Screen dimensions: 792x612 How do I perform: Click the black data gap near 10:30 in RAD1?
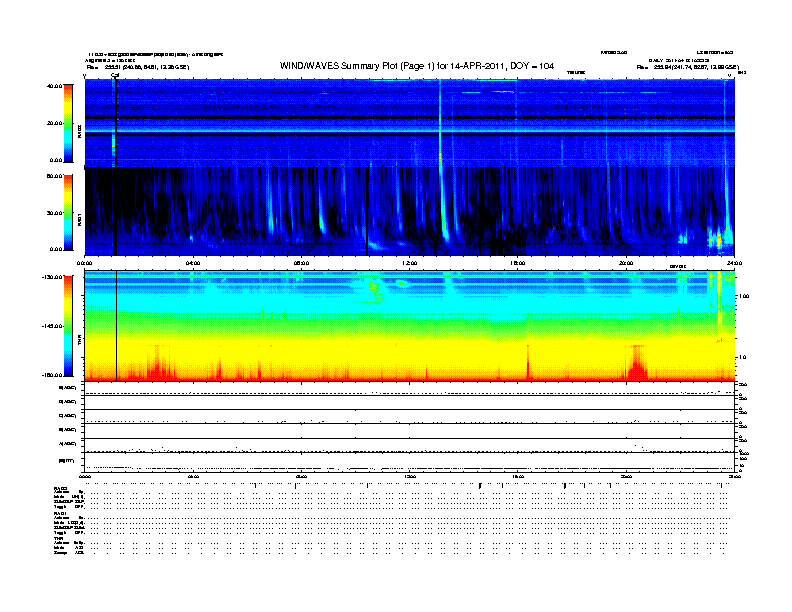[x=367, y=211]
